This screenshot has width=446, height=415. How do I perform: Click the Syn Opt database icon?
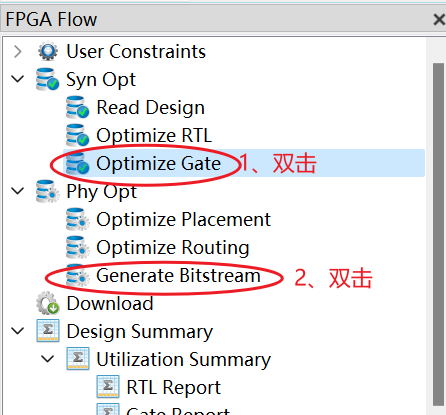coord(47,79)
